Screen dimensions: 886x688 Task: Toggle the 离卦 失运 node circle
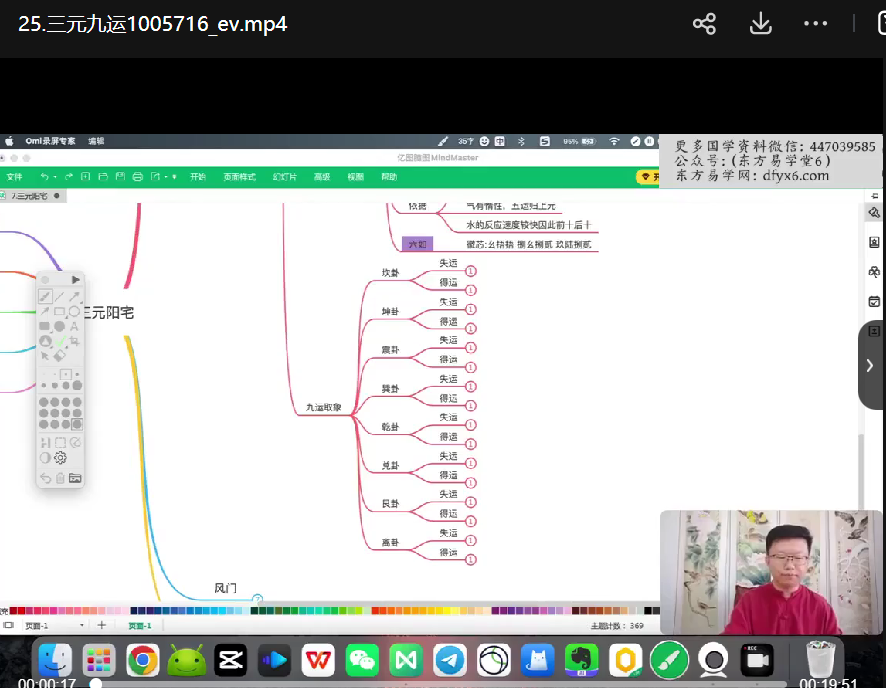471,540
